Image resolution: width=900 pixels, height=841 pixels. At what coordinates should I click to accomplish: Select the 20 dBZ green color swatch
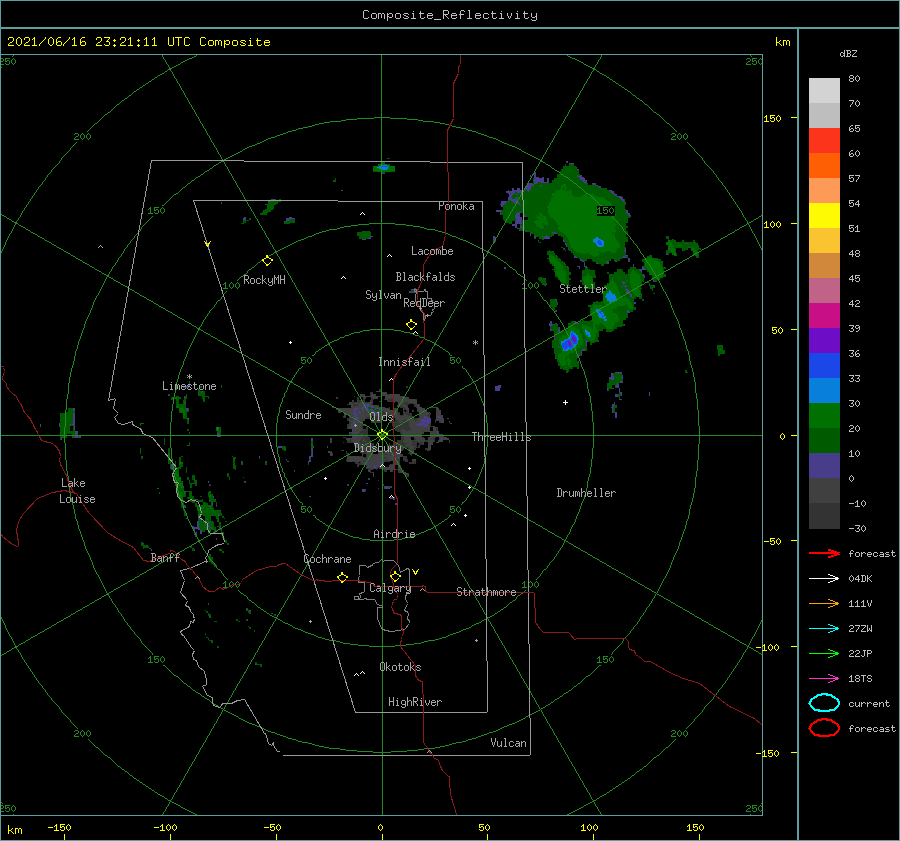[x=824, y=415]
